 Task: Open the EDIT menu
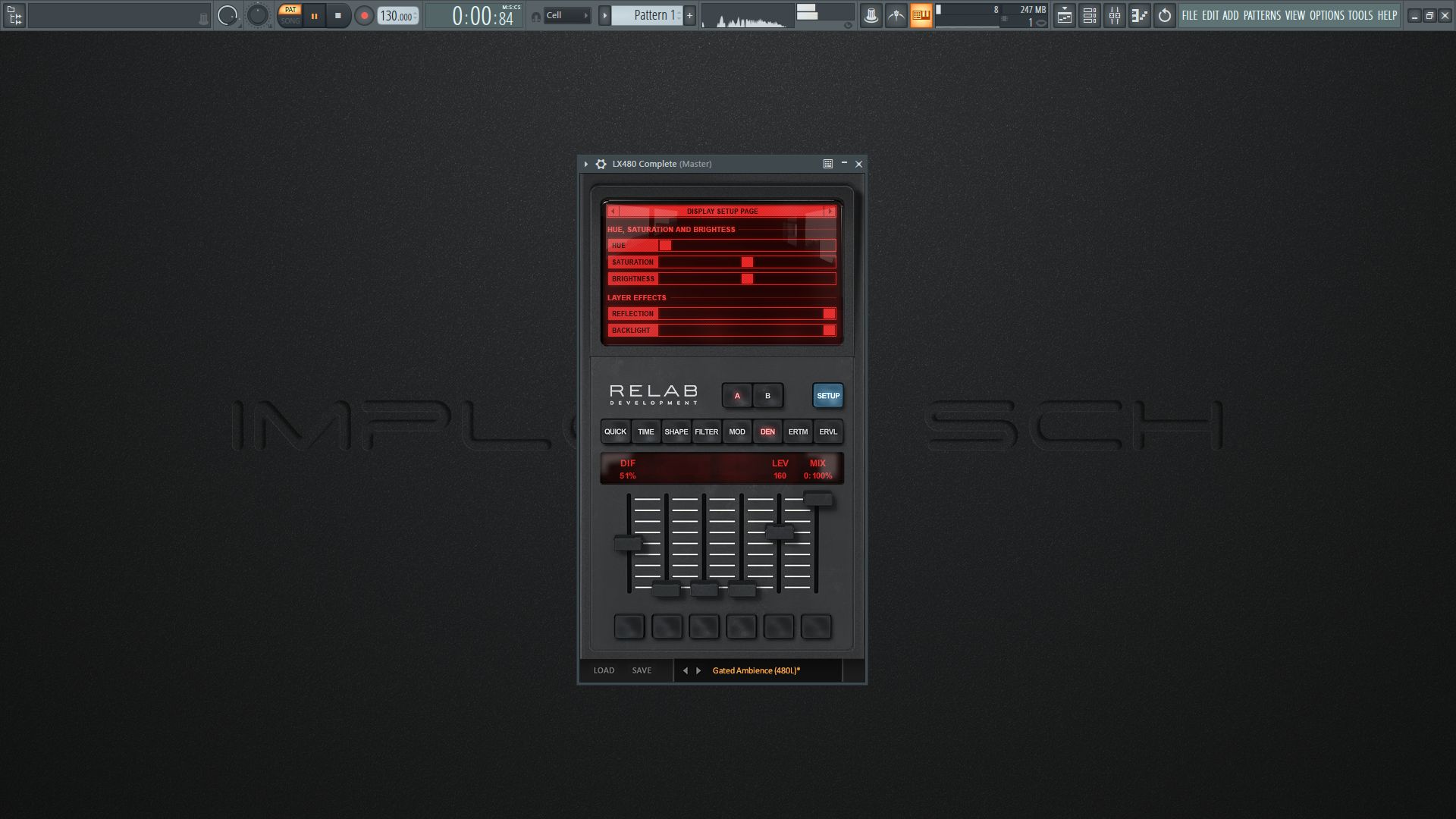pos(1210,15)
